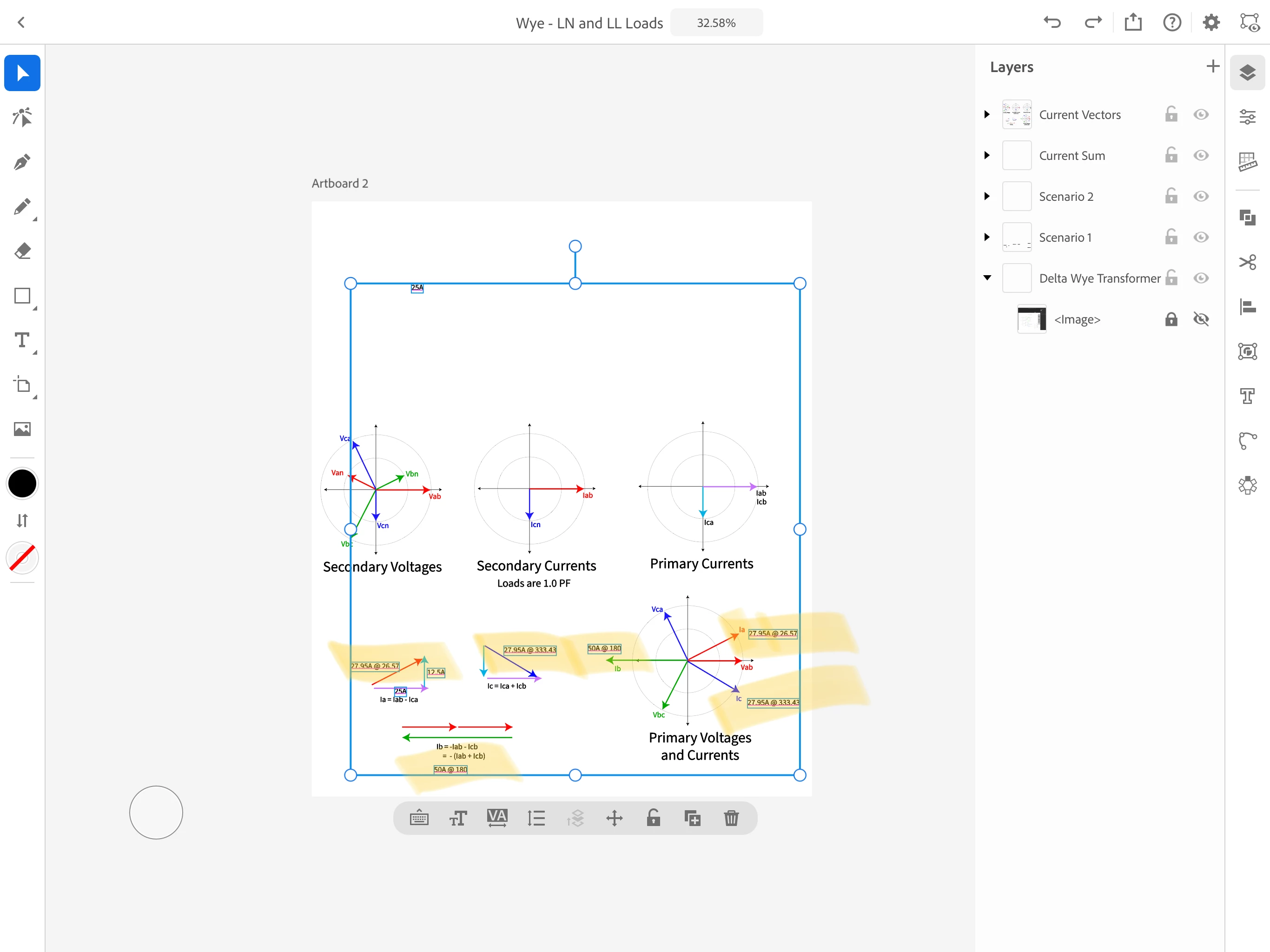Viewport: 1270px width, 952px height.
Task: Show the hidden <Image> sublayer
Action: 1201,319
